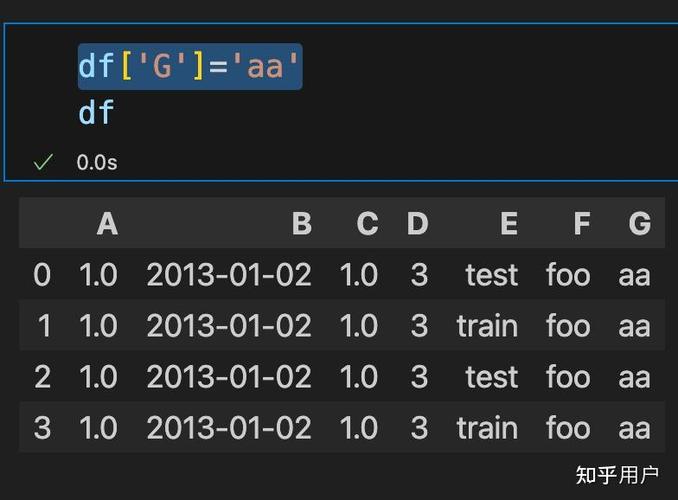Click the green execution success checkmark
678x500 pixels.
[x=43, y=162]
